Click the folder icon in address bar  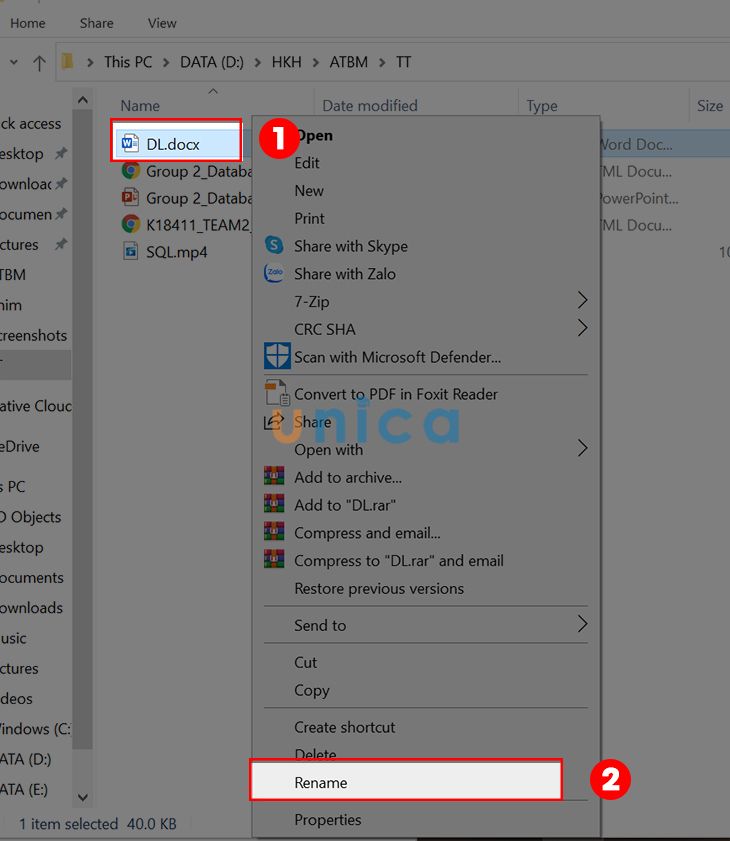click(68, 61)
